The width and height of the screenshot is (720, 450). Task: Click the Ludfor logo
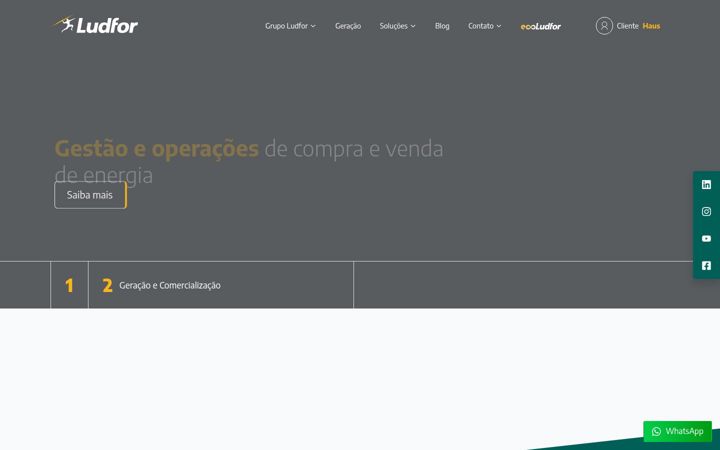pyautogui.click(x=96, y=25)
